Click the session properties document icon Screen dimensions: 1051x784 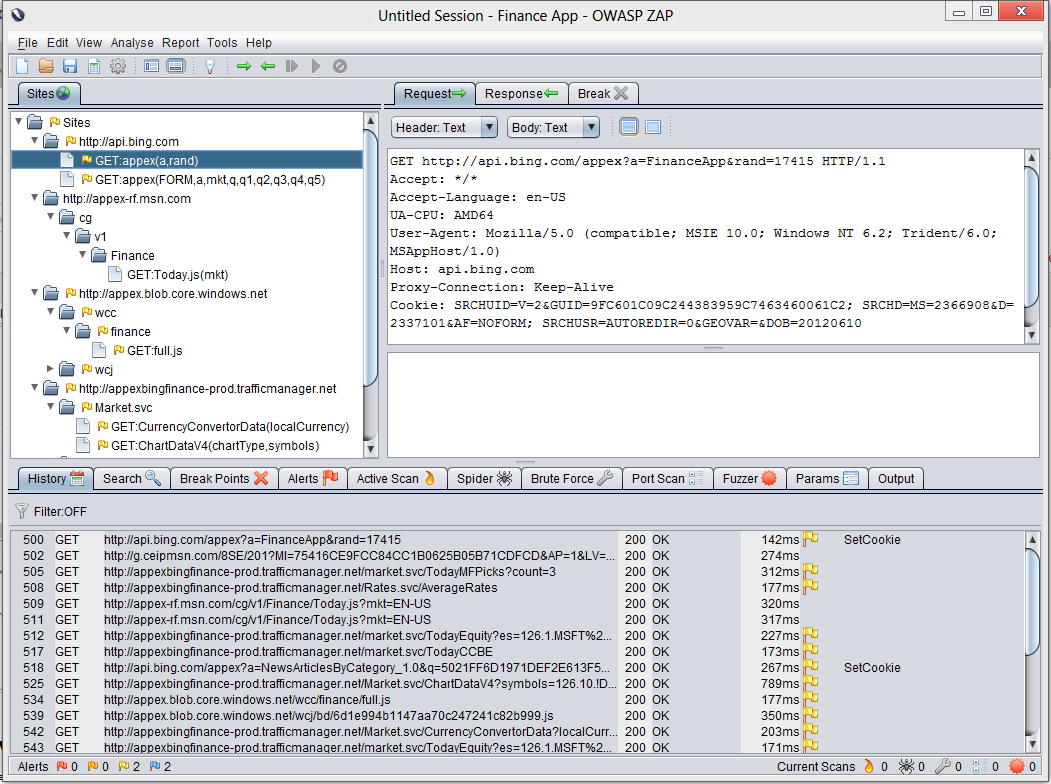tap(94, 66)
